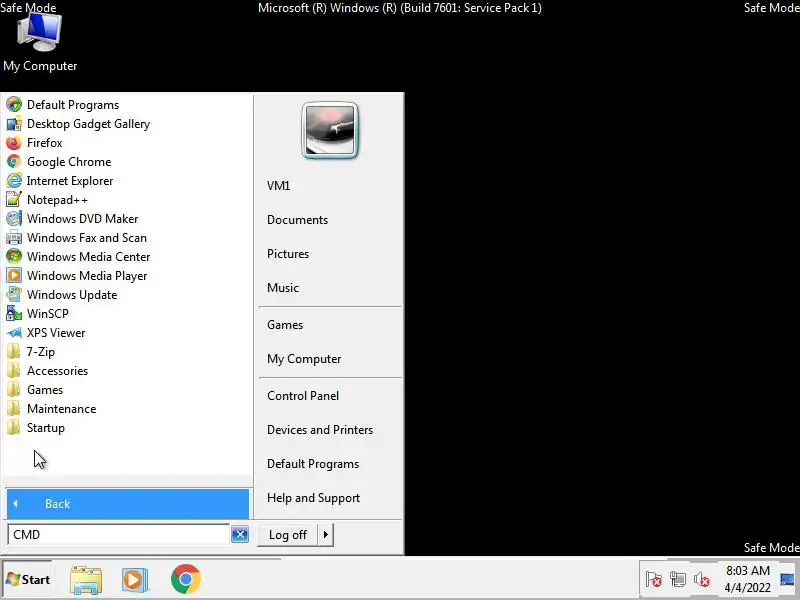Open the My Computer desktop icon

[x=39, y=42]
